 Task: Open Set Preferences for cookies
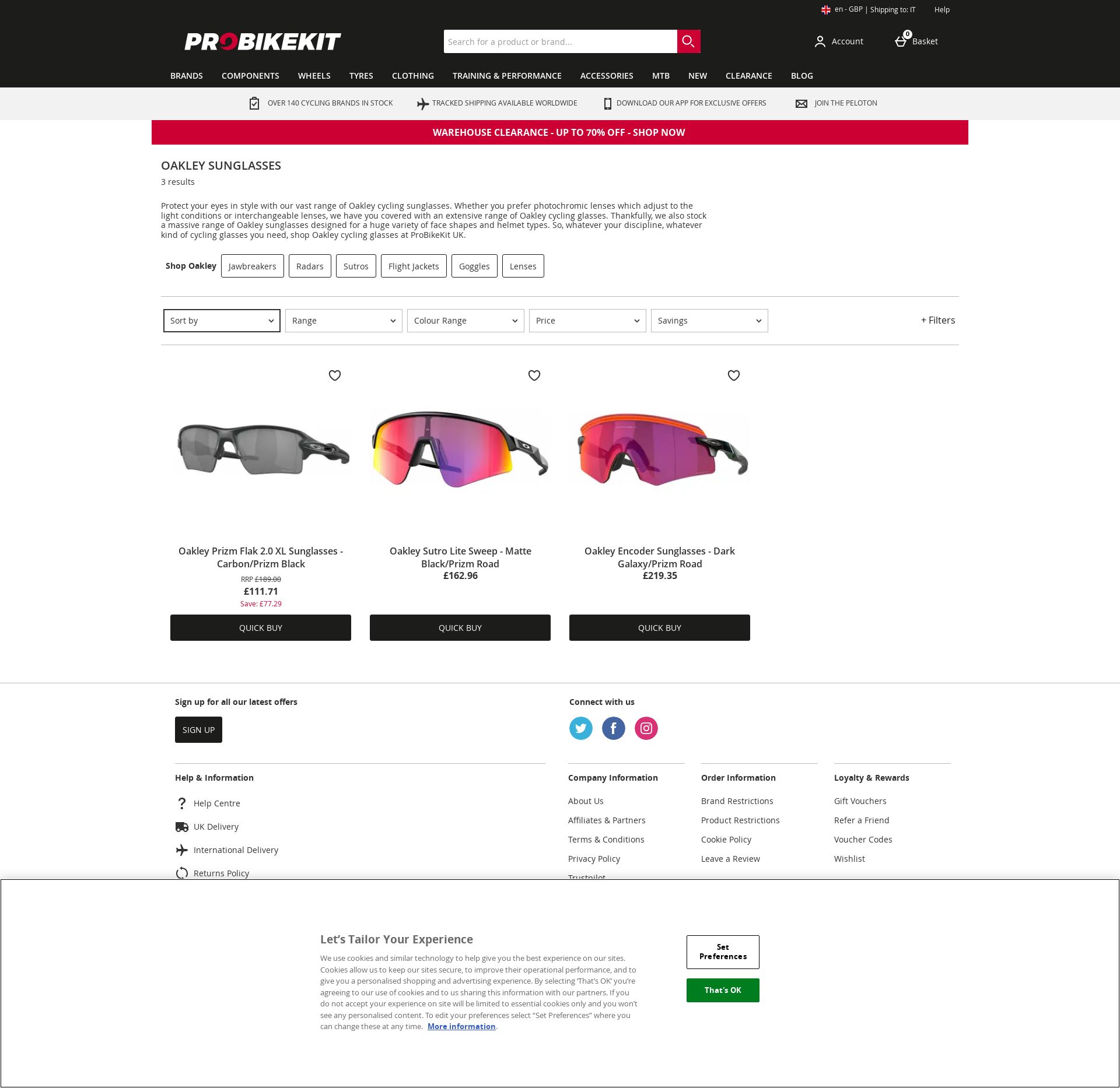pos(723,952)
